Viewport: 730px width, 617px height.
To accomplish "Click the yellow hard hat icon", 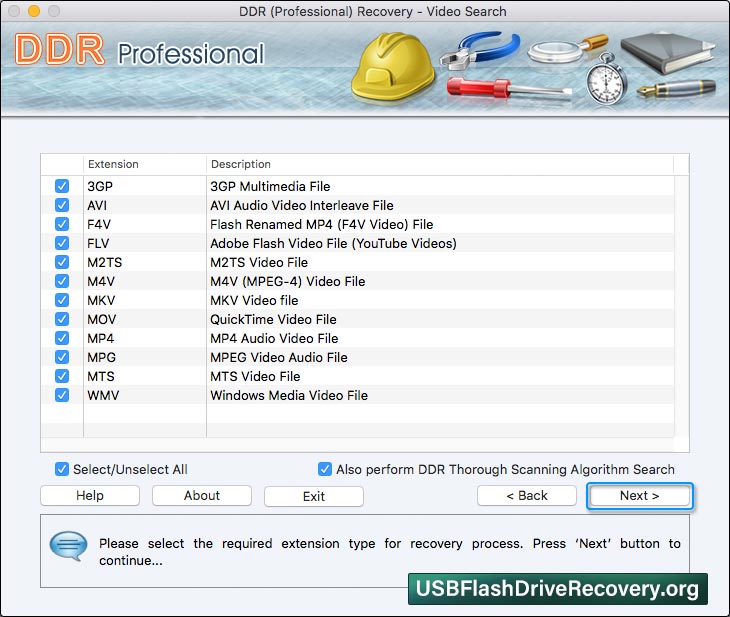I will (x=393, y=68).
